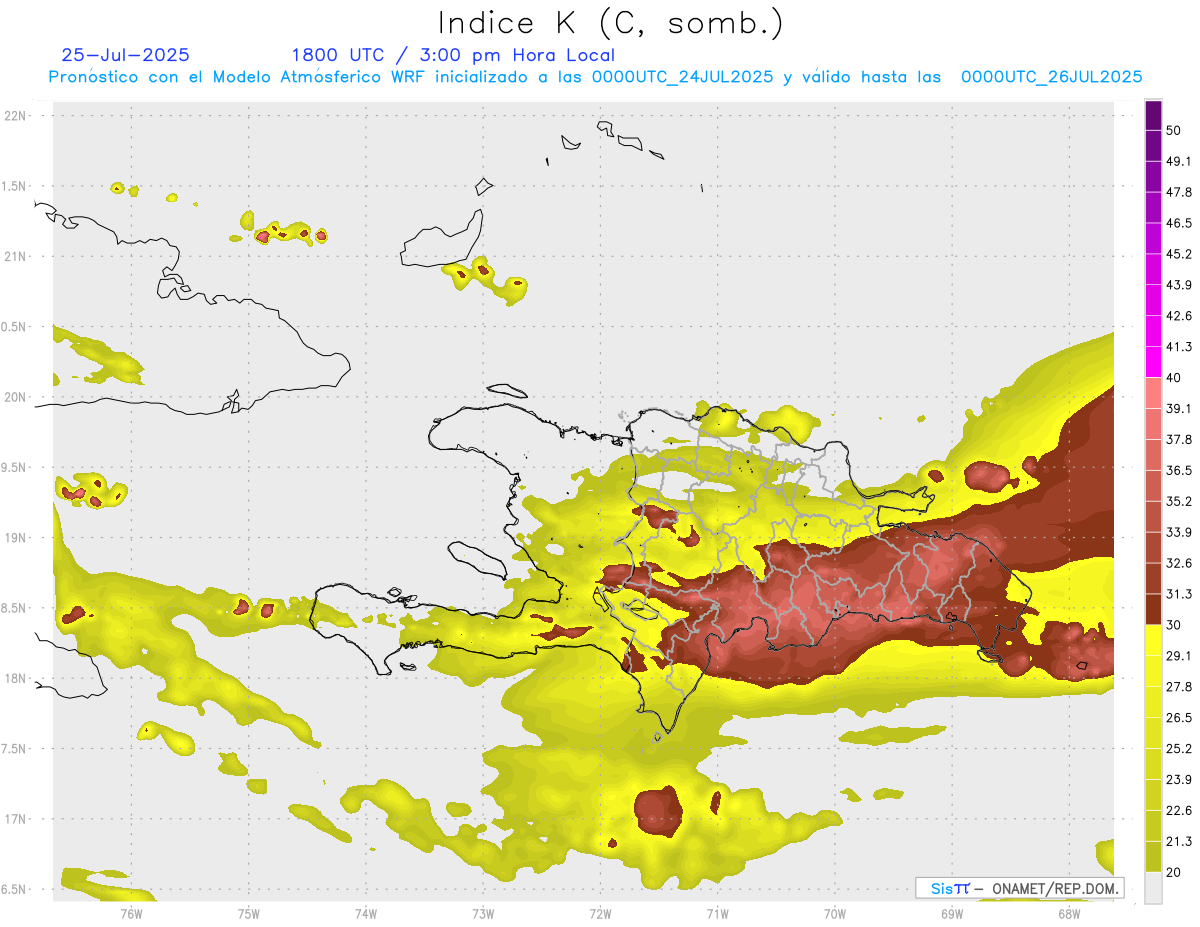Click the '37.8' color bar label
This screenshot has height=927, width=1200.
point(1178,440)
